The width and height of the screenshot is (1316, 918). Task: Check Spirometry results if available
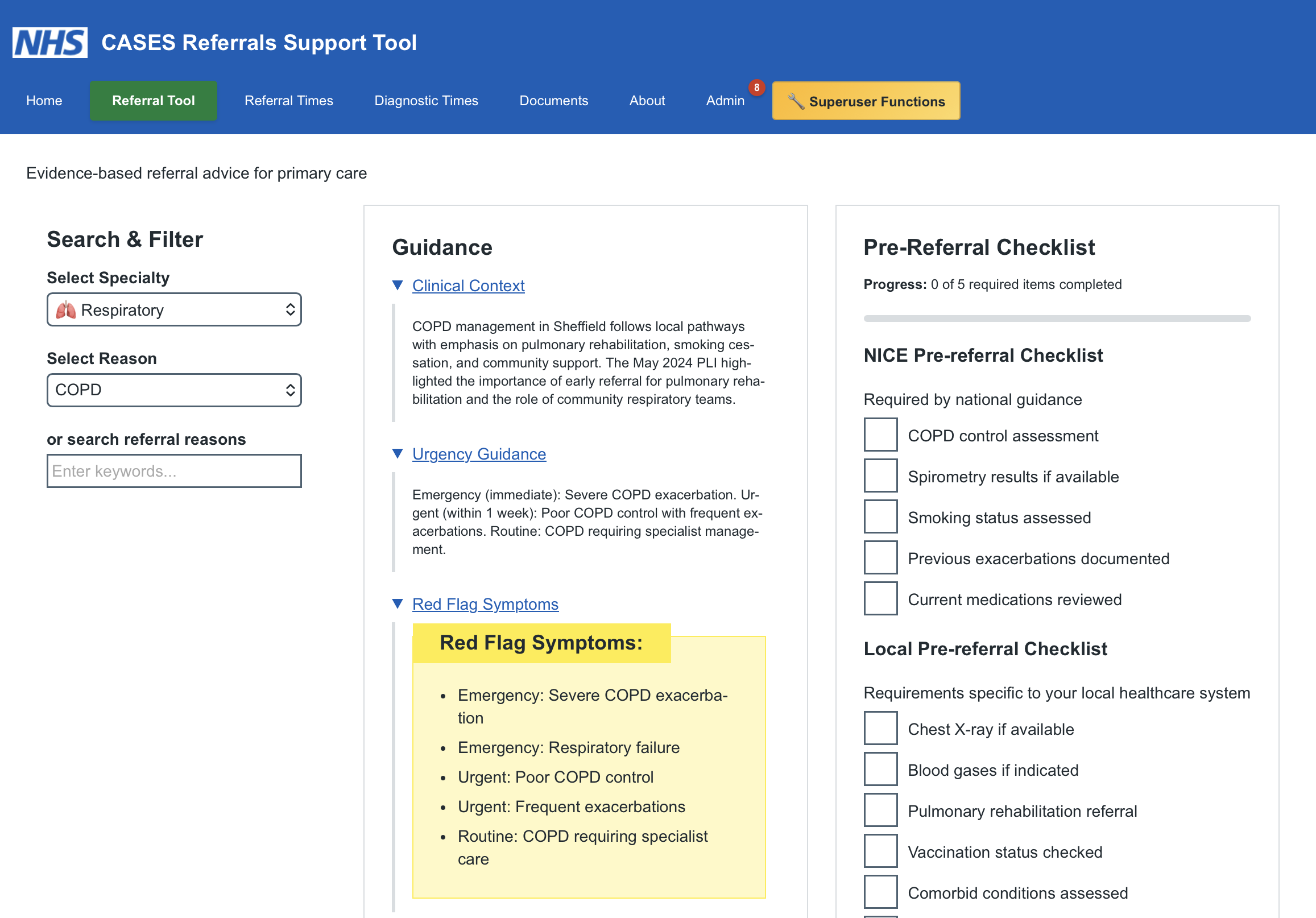880,476
